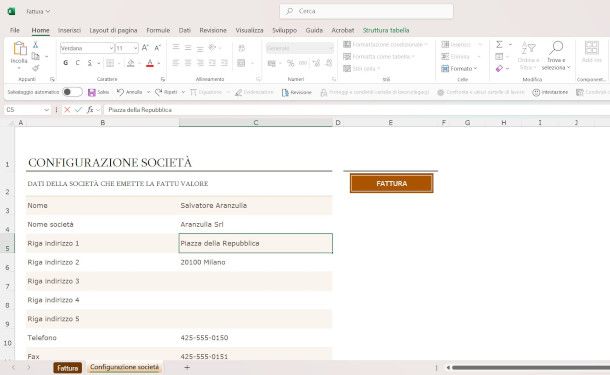Add a new sheet with plus button

click(x=187, y=367)
